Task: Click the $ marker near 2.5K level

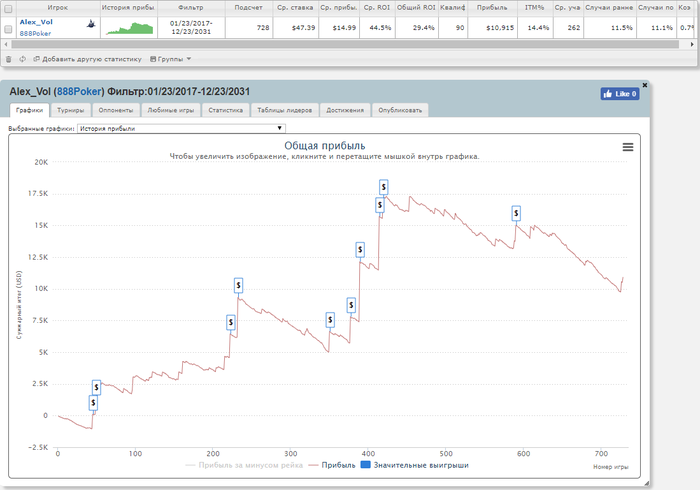Action: (x=96, y=387)
